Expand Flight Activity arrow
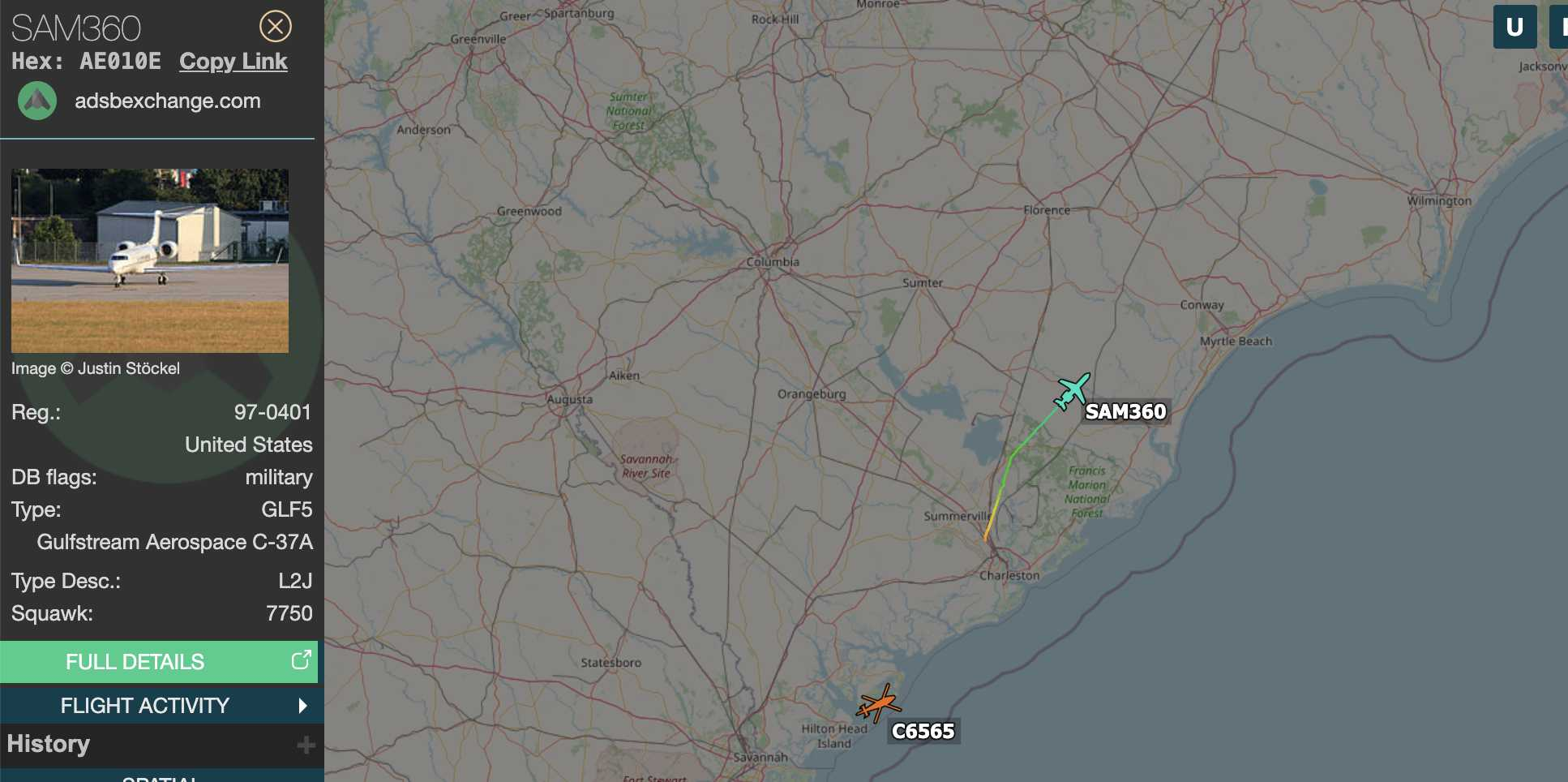The width and height of the screenshot is (1568, 782). point(302,706)
